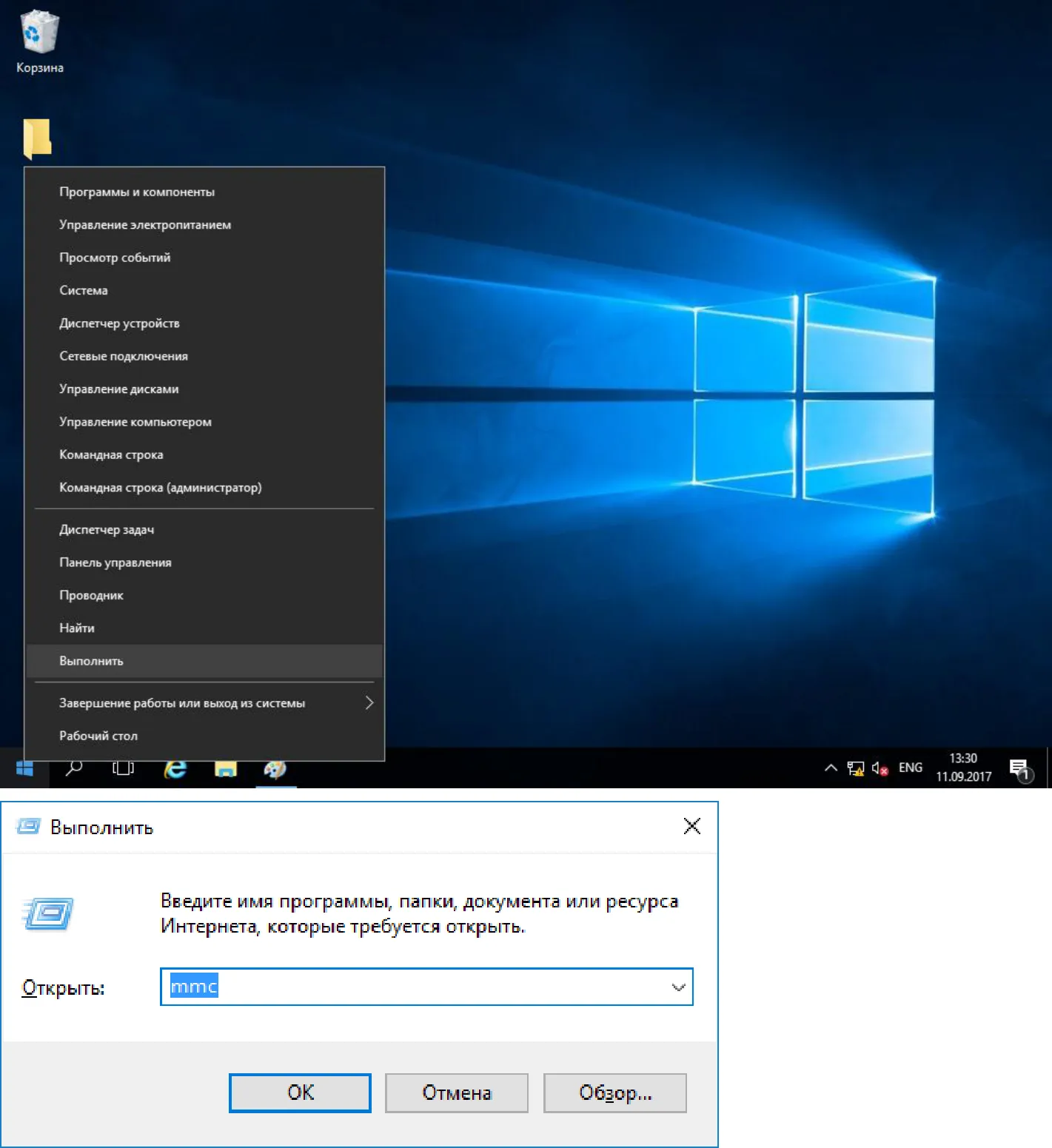
Task: Launch Internet Explorer from taskbar
Action: click(x=175, y=768)
